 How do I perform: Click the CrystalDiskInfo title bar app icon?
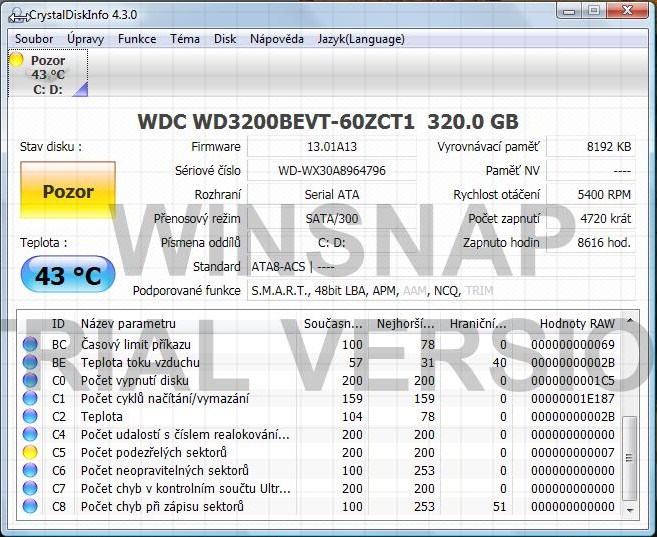(18, 15)
